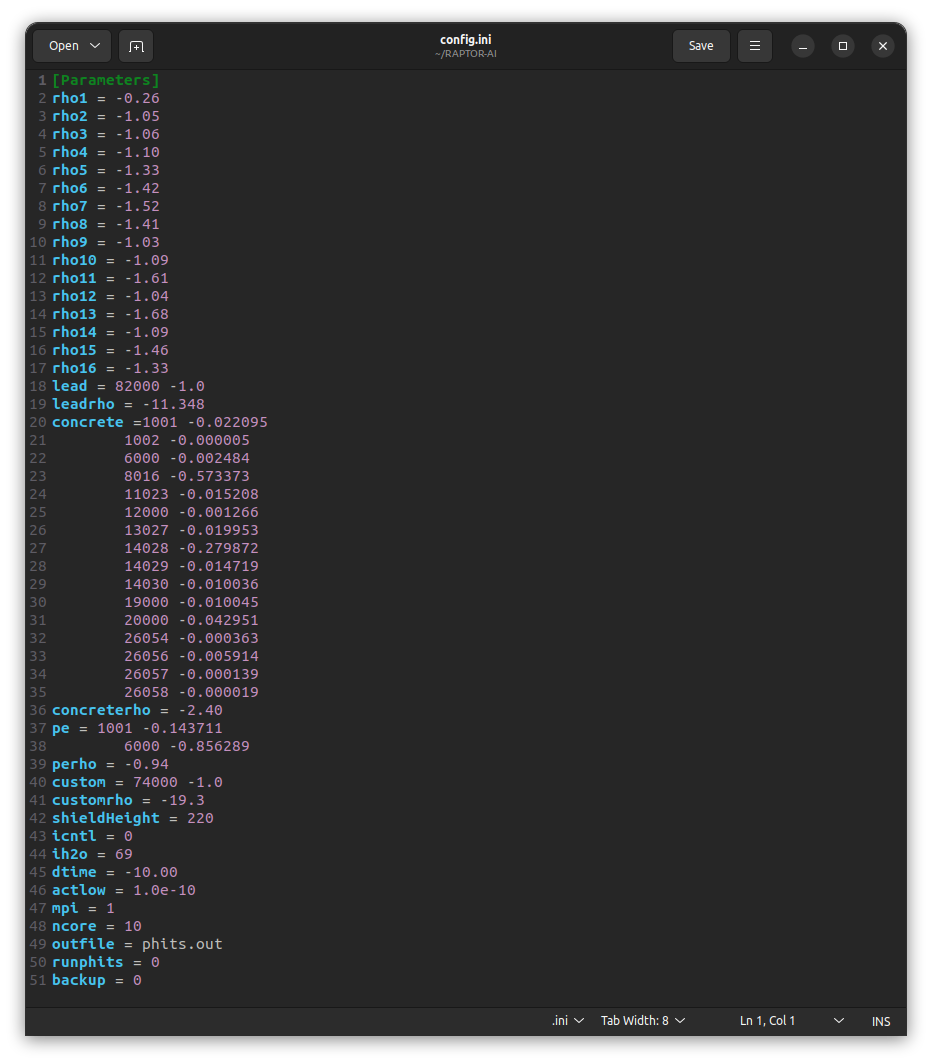This screenshot has width=932, height=1064.
Task: Change the Tab Width setting
Action: (643, 1021)
